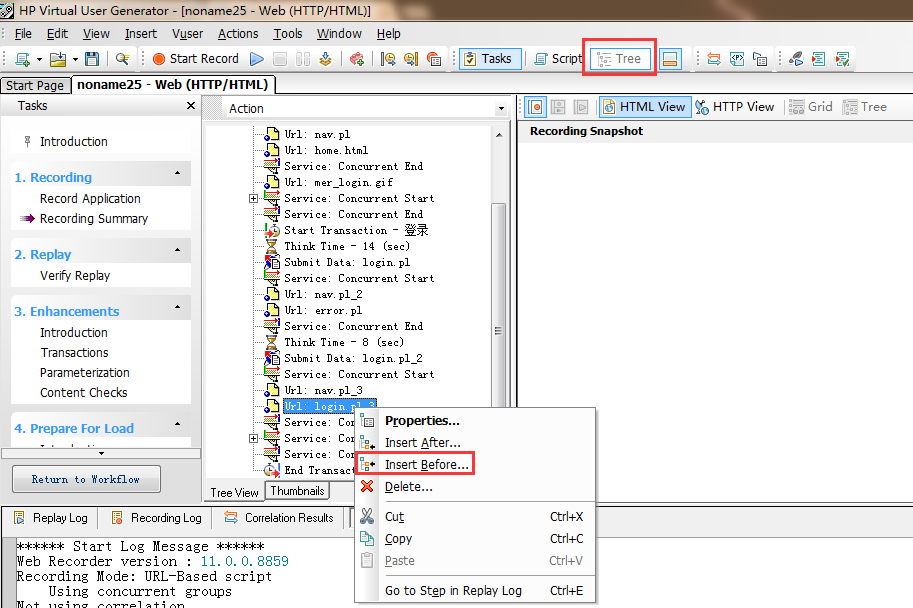Viewport: 913px width, 608px height.
Task: Choose Properties... from context menu
Action: (x=422, y=420)
